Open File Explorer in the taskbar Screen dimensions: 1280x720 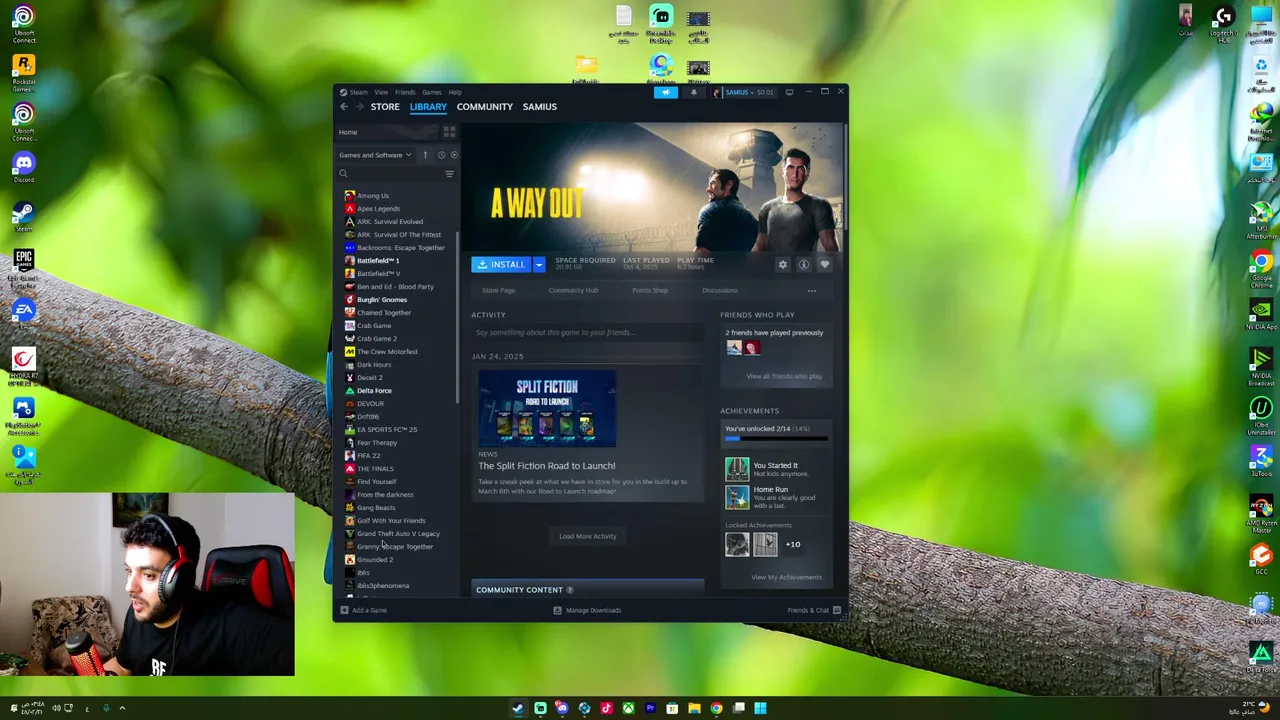click(x=694, y=709)
